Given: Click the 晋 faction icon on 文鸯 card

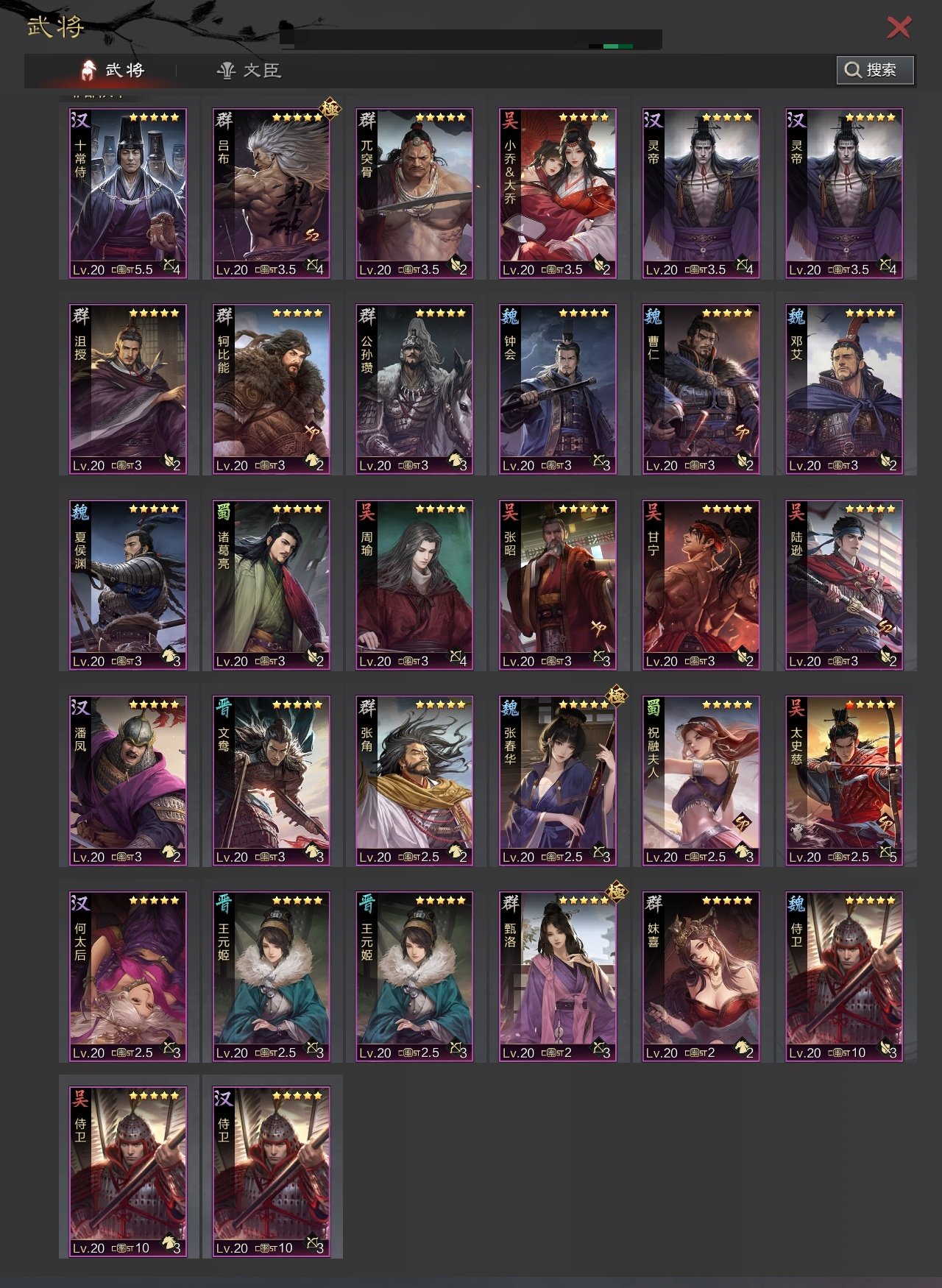Looking at the screenshot, I should pyautogui.click(x=224, y=708).
